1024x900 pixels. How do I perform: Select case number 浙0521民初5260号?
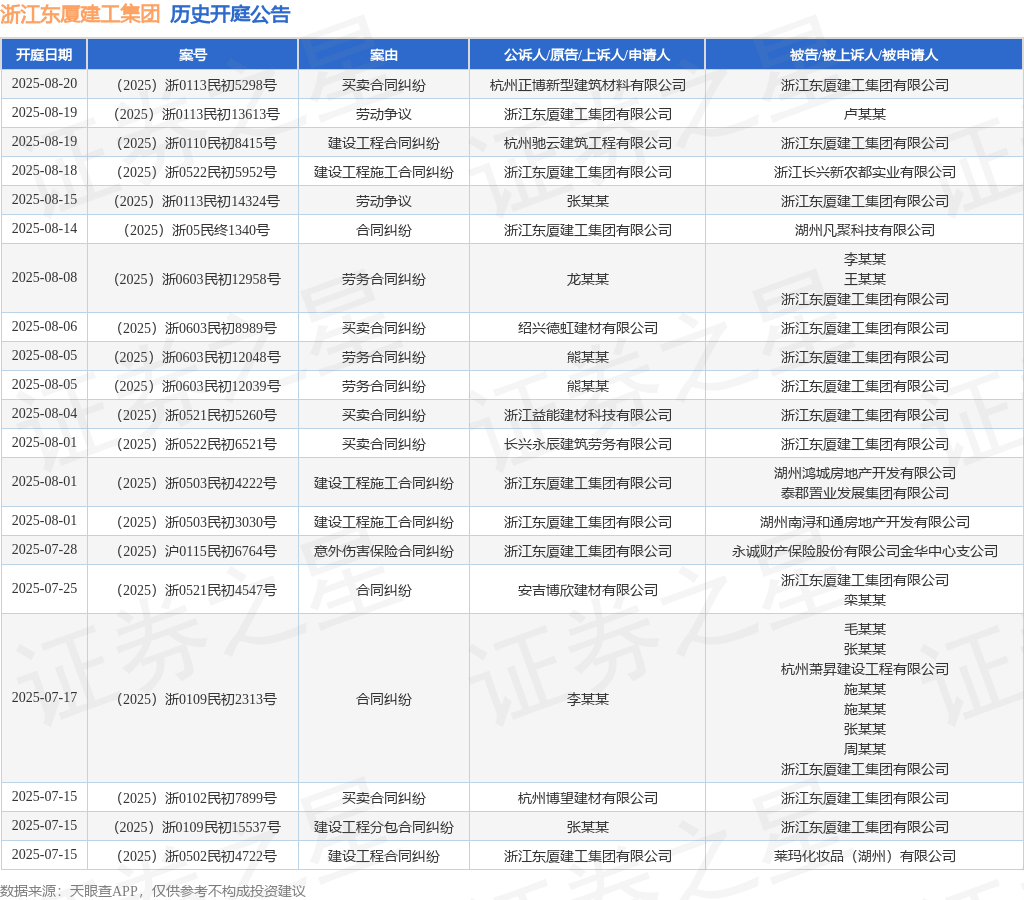click(221, 415)
